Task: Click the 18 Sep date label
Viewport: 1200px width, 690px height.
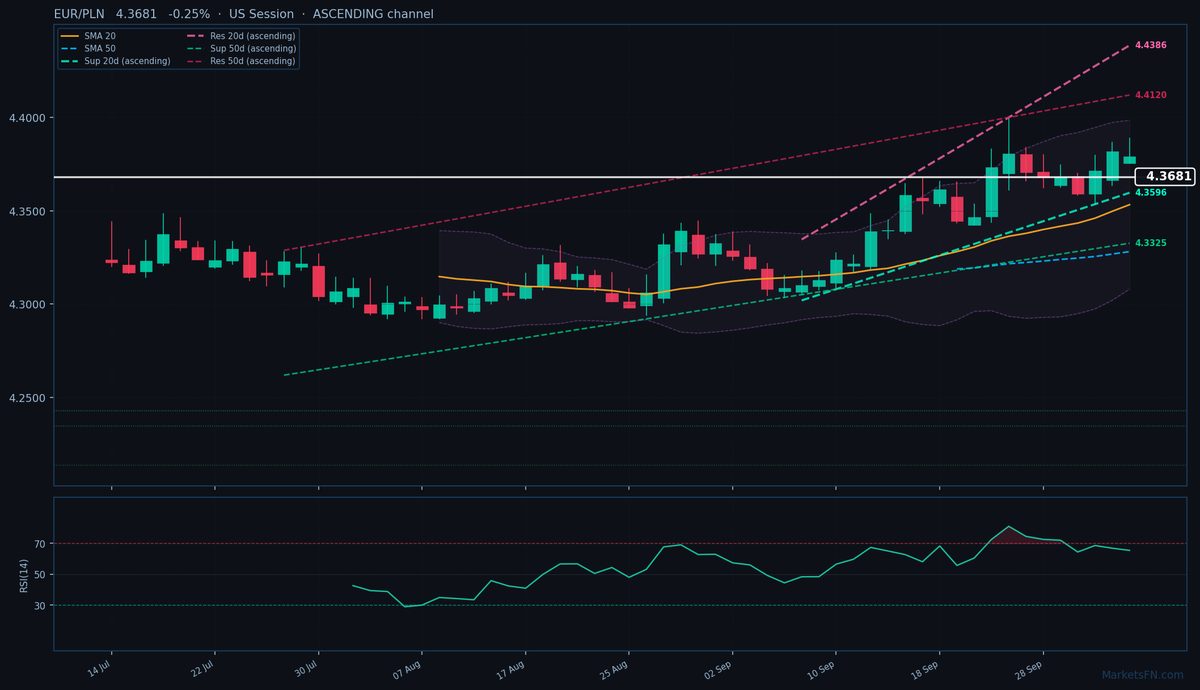Action: tap(925, 669)
